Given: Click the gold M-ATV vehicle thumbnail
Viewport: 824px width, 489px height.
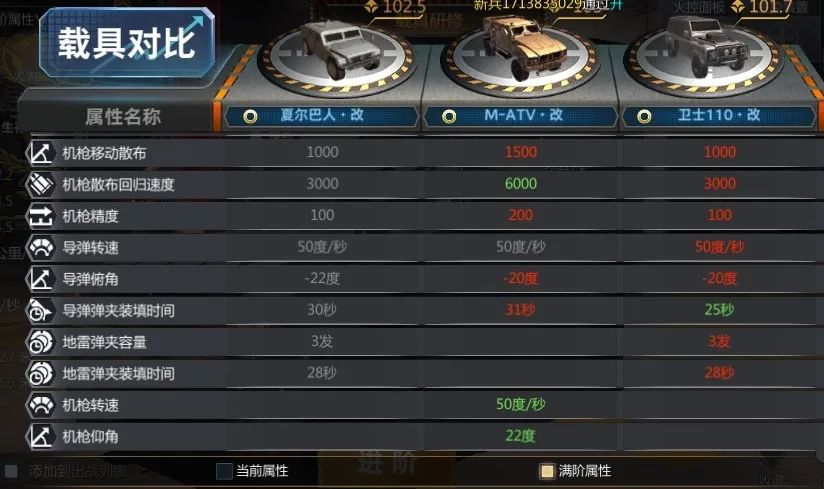Looking at the screenshot, I should (x=523, y=47).
